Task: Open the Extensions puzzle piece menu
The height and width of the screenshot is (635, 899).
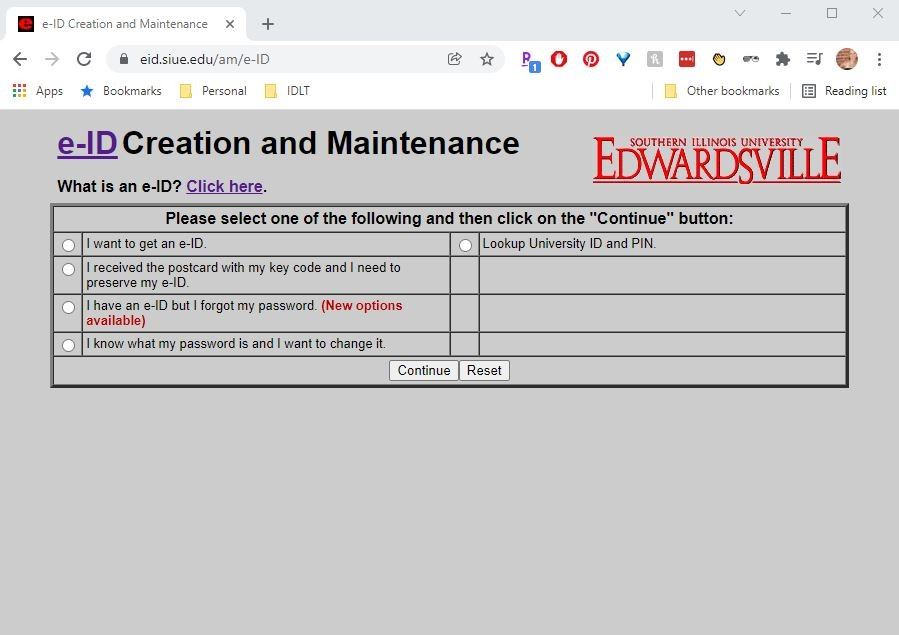Action: 783,59
